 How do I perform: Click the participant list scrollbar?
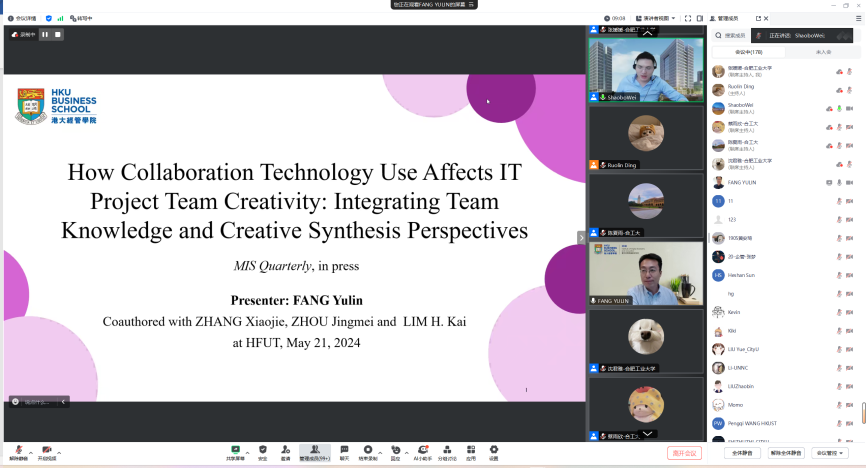click(862, 412)
